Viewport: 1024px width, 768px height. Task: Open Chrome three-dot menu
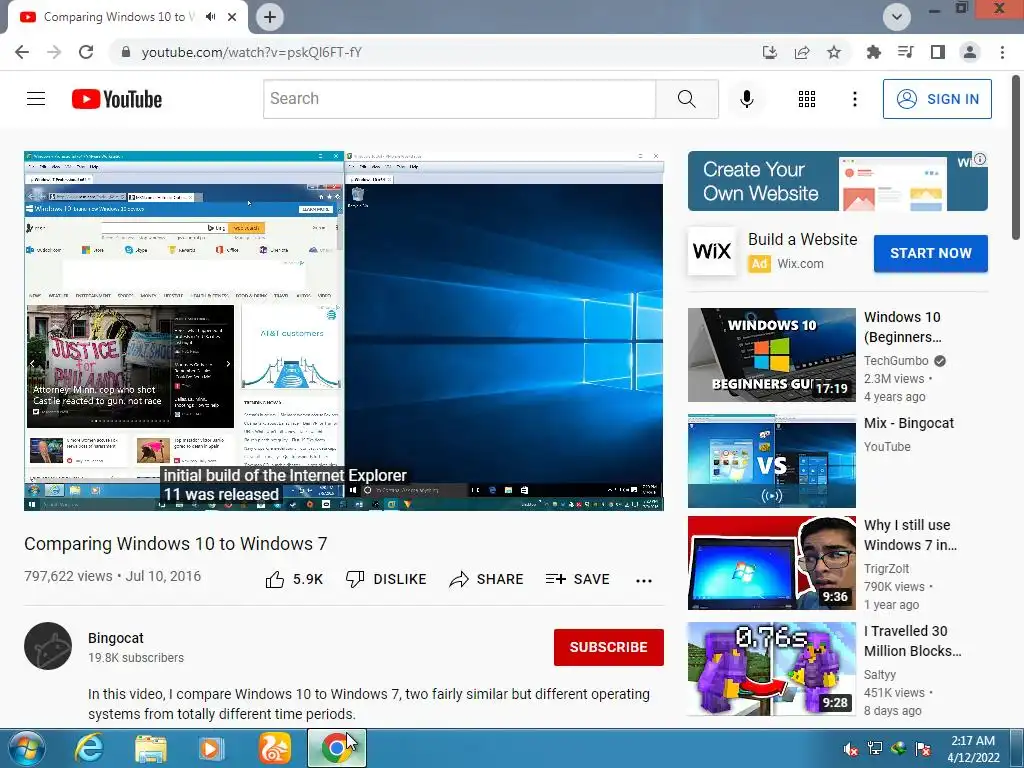coord(1002,52)
